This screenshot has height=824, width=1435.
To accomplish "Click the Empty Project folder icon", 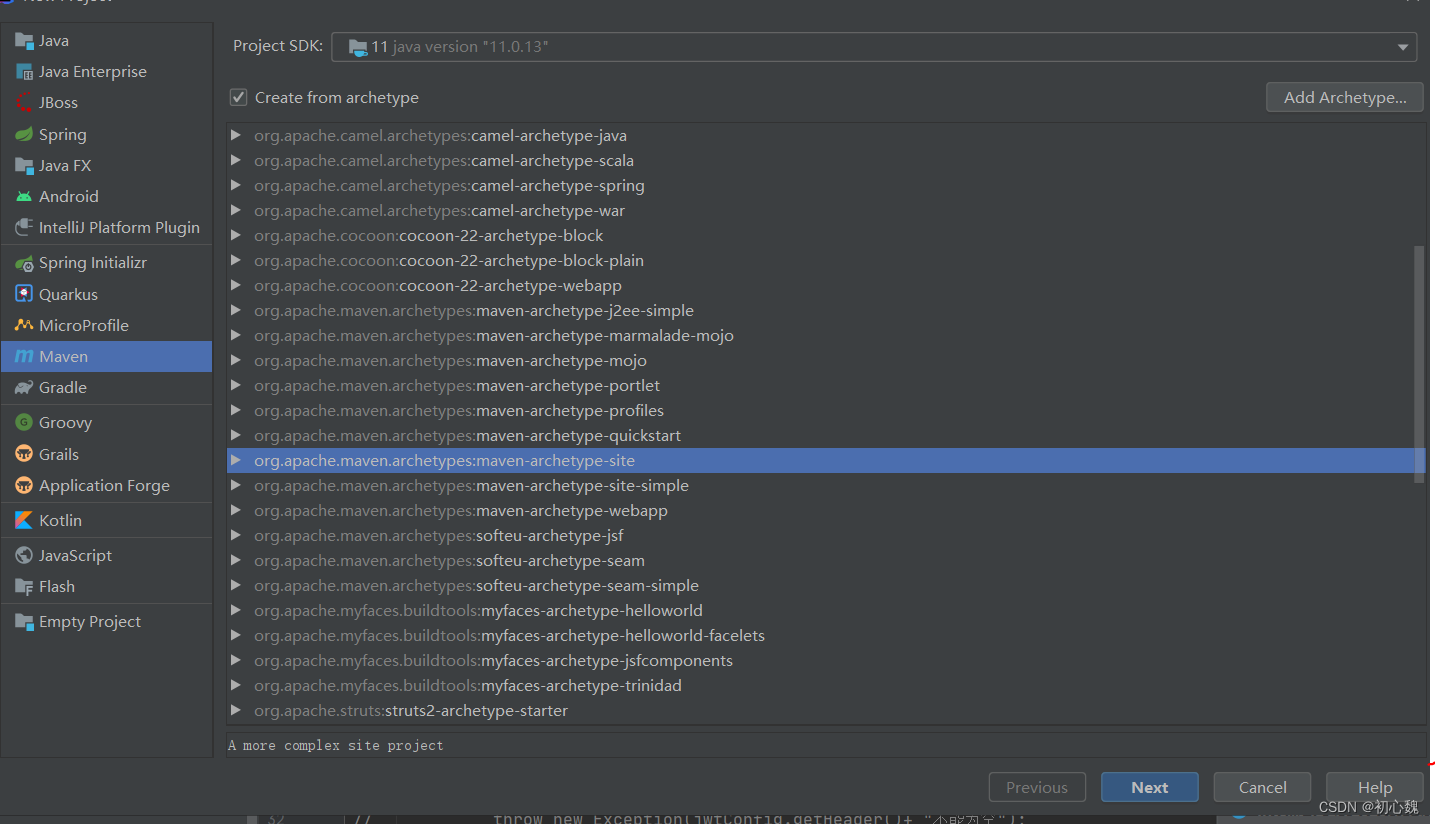I will click(24, 622).
